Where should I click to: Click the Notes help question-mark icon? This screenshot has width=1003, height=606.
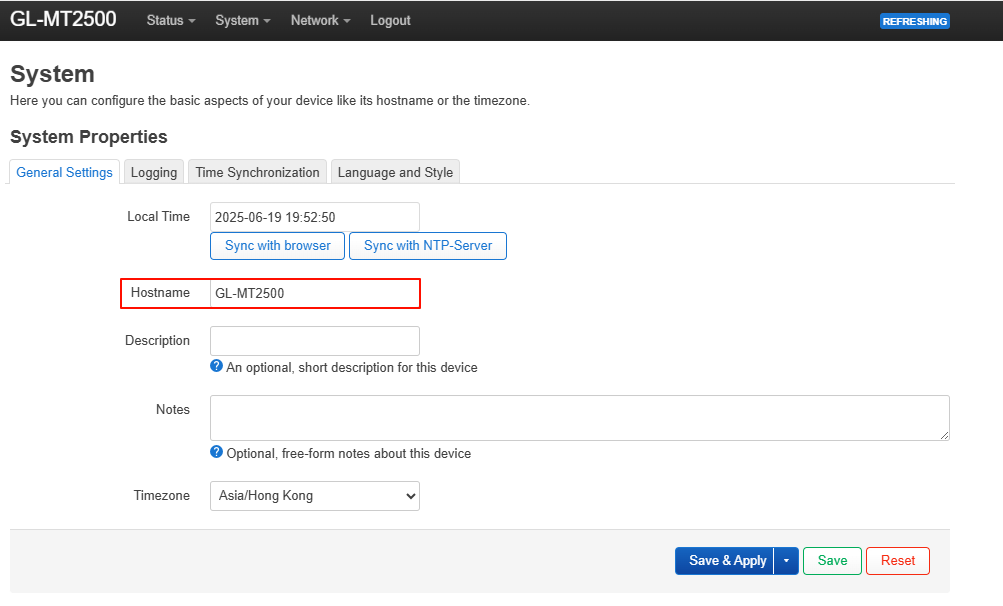(x=216, y=452)
